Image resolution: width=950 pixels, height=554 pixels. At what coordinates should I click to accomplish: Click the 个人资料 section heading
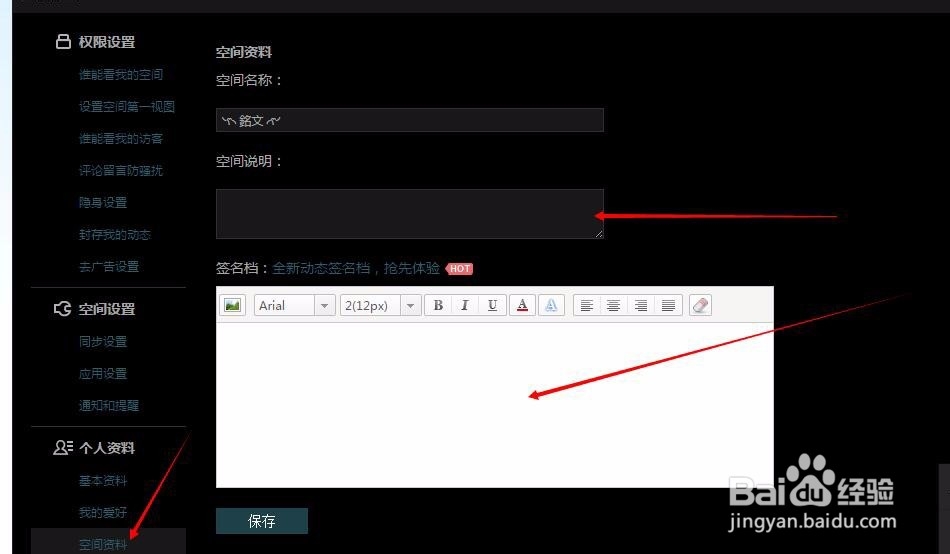pos(107,448)
